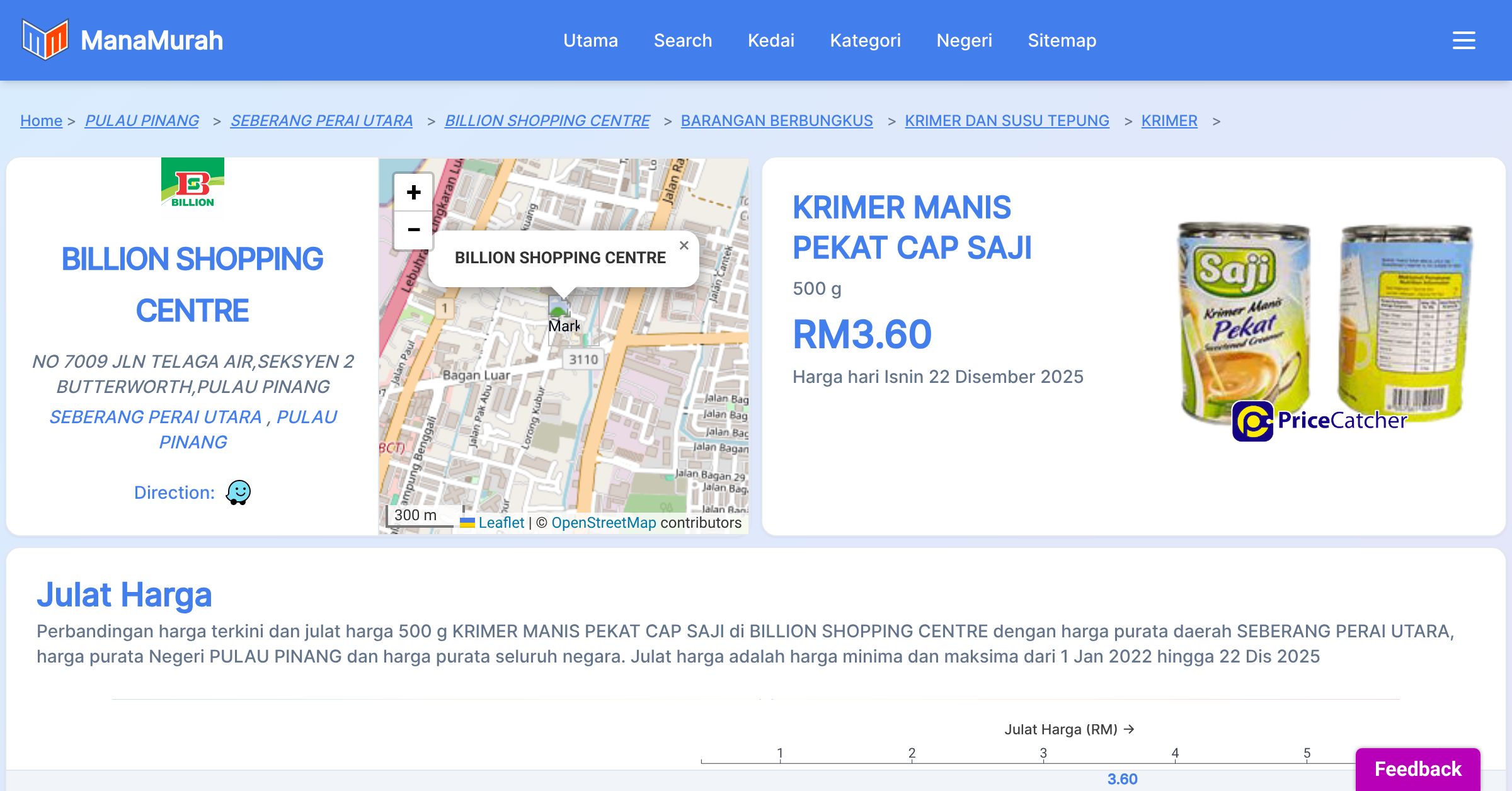Open the Sitemap page
This screenshot has height=791, width=1512.
[1062, 40]
